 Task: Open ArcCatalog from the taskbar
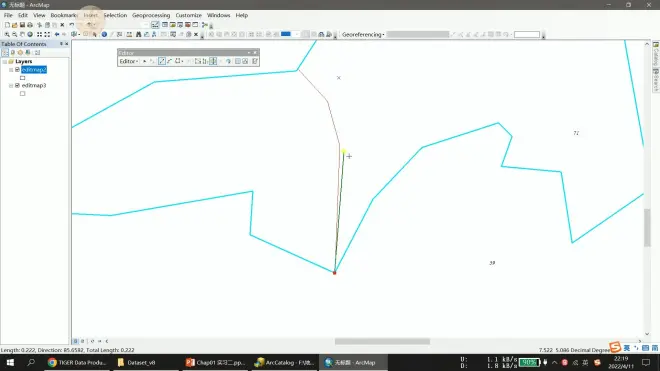coord(285,362)
